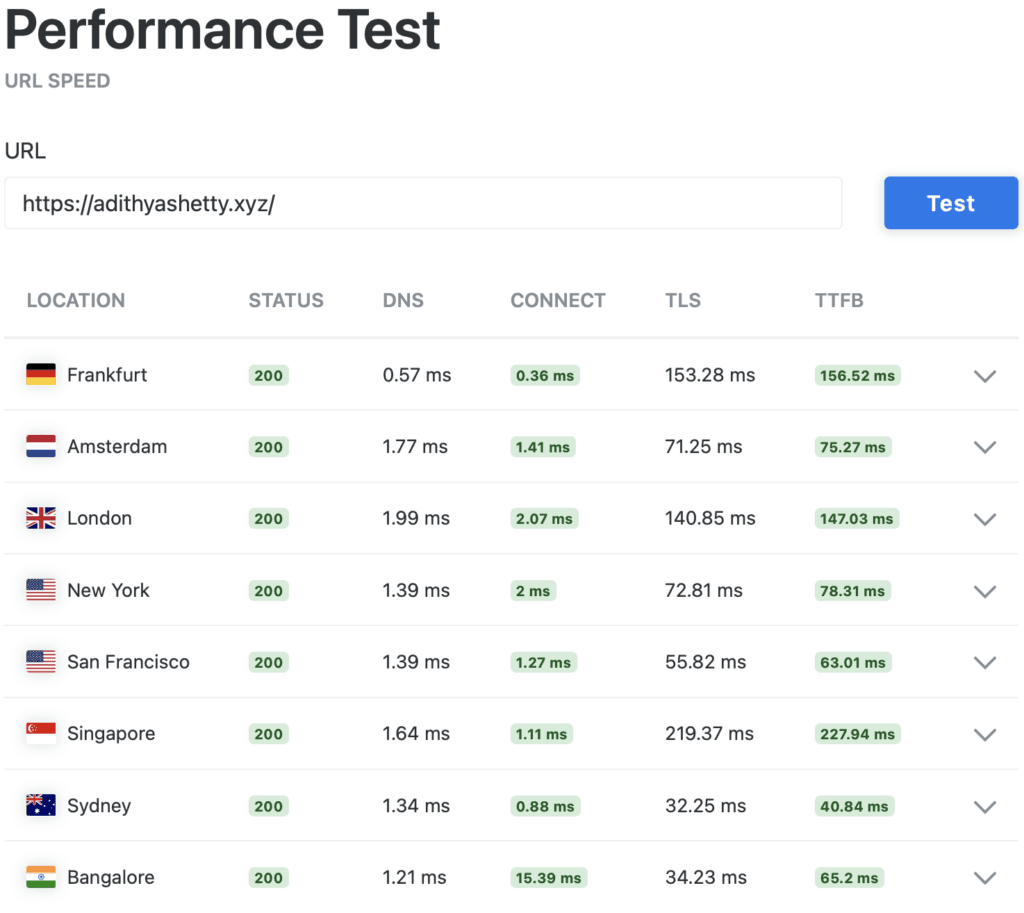
Task: Expand the Sydney row chevron
Action: (984, 807)
